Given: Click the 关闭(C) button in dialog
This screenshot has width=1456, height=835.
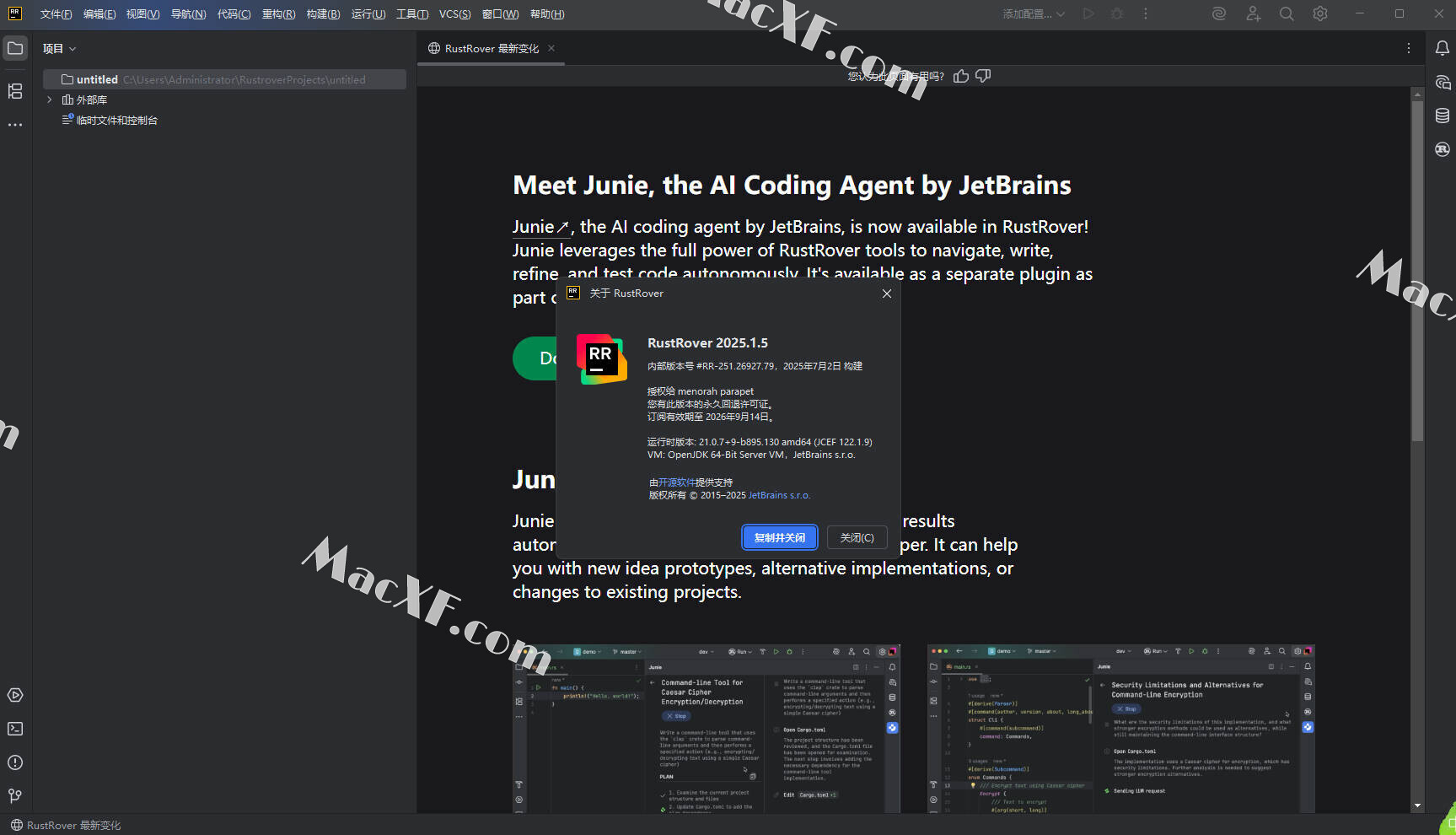Looking at the screenshot, I should [x=857, y=537].
